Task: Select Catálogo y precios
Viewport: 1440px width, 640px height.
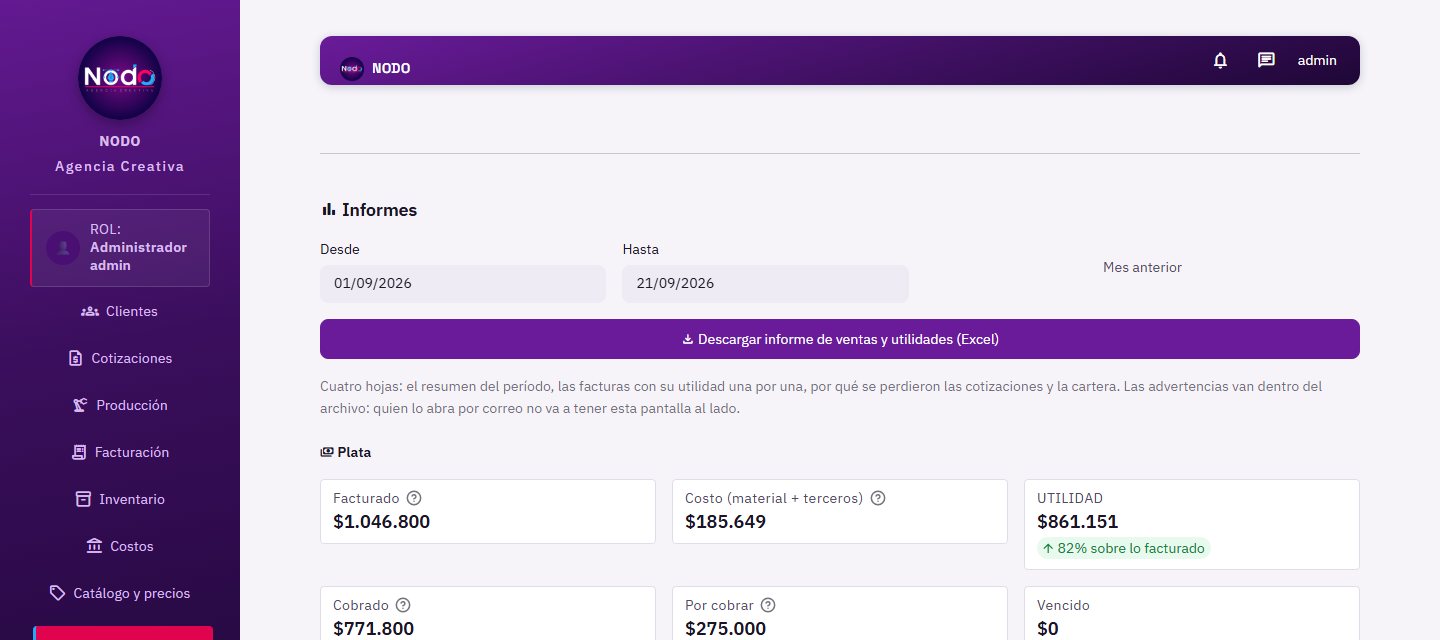Action: tap(120, 593)
